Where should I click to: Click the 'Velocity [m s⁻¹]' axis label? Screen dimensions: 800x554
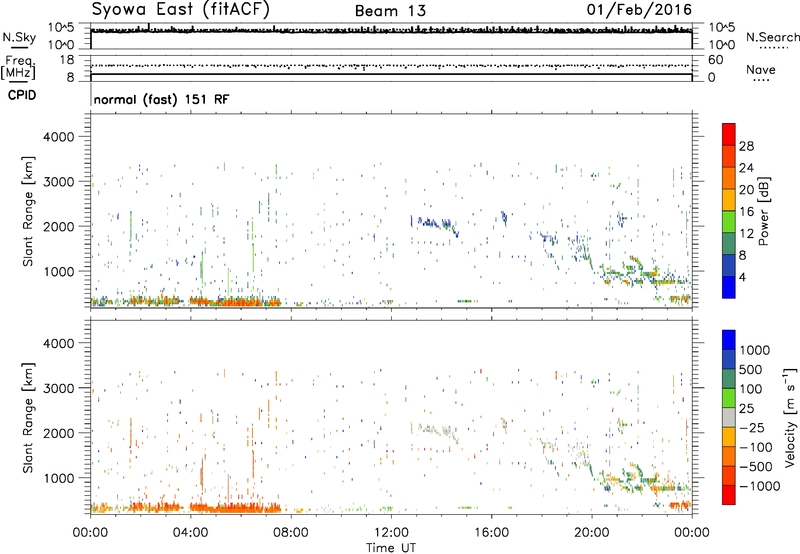pyautogui.click(x=790, y=417)
